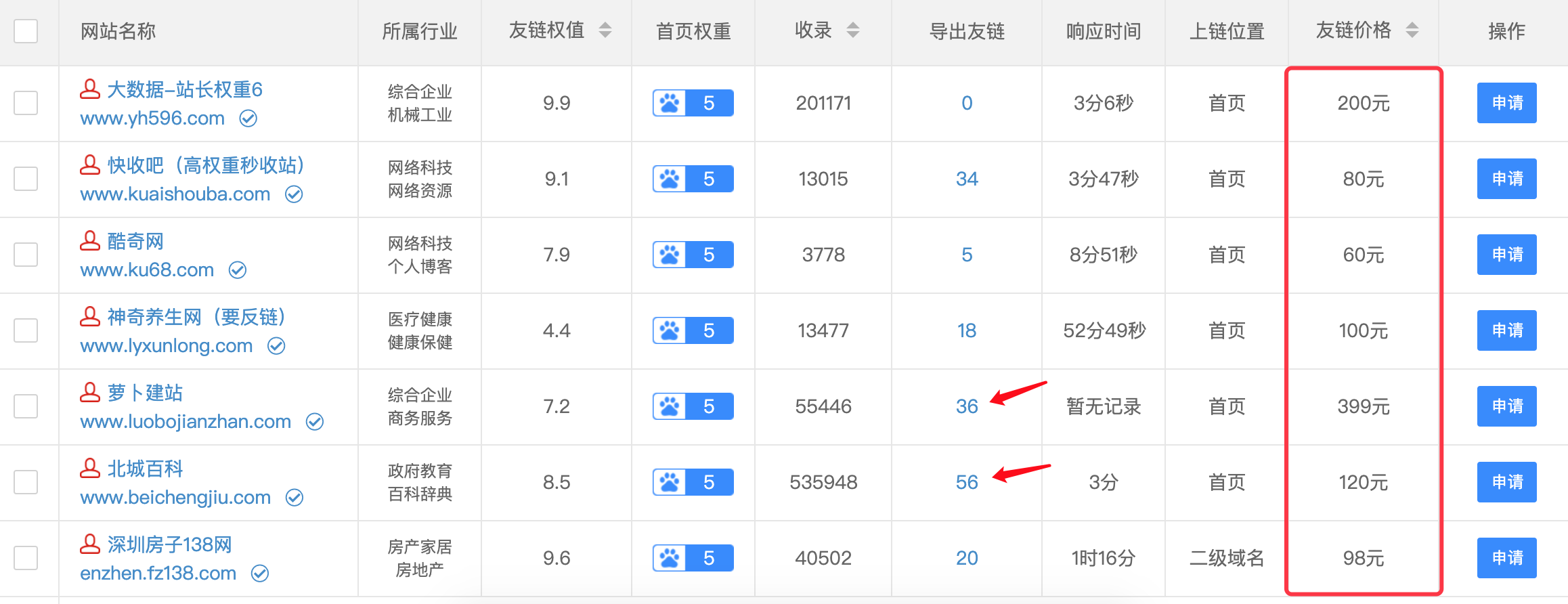Open link www.luobojianzhan.com
The width and height of the screenshot is (1568, 604).
click(x=186, y=422)
